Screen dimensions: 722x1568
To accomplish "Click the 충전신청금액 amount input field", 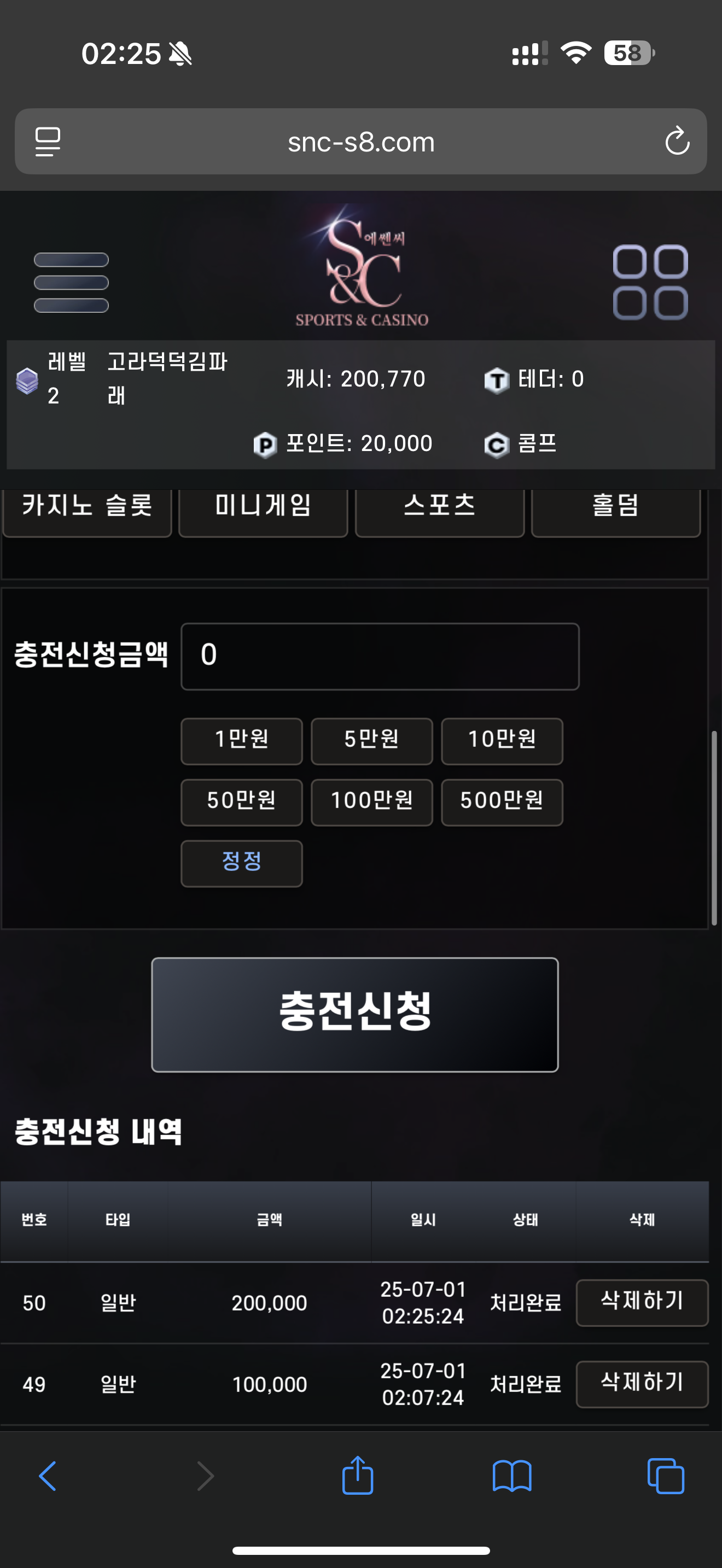I will click(x=380, y=656).
